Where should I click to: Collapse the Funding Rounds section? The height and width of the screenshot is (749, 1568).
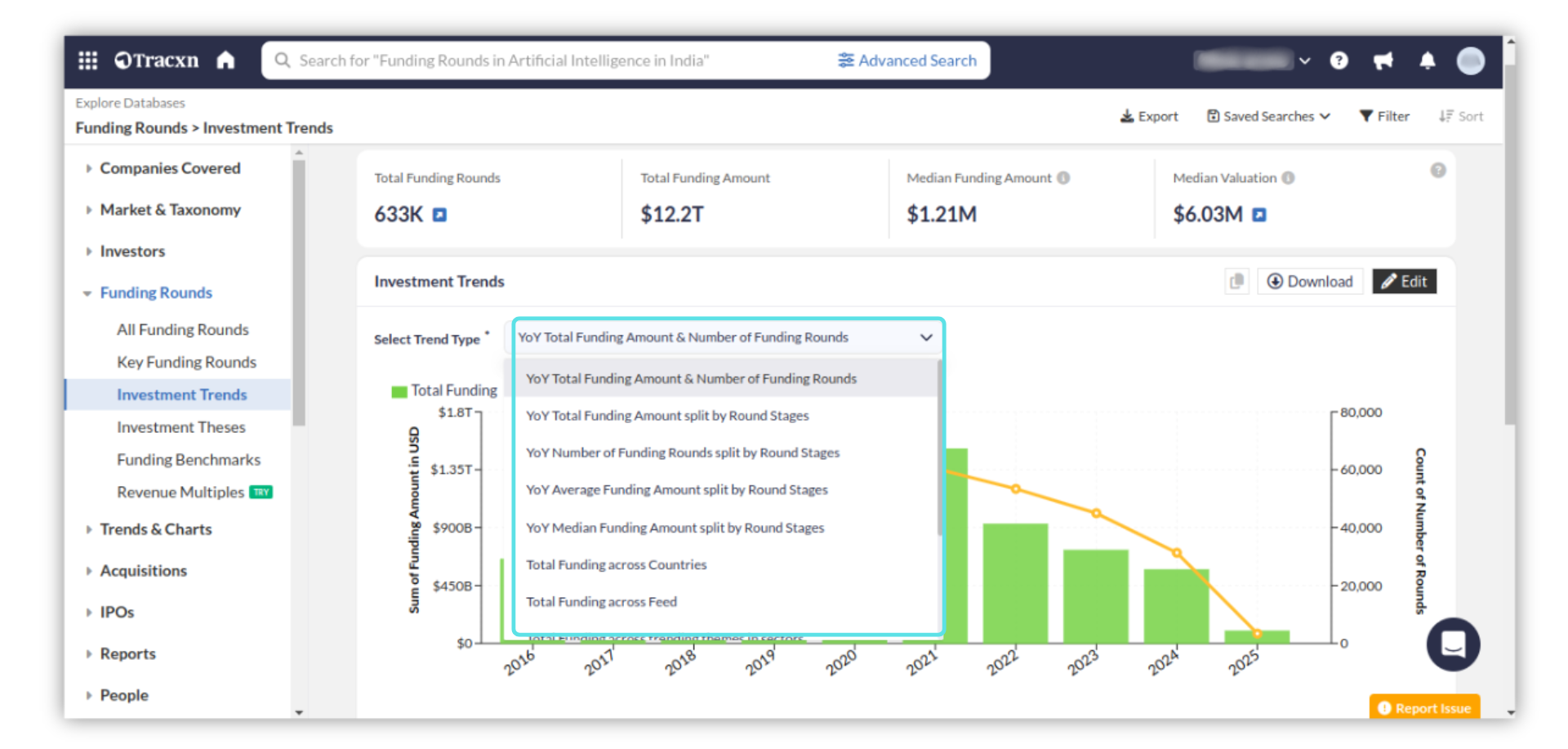[x=156, y=292]
